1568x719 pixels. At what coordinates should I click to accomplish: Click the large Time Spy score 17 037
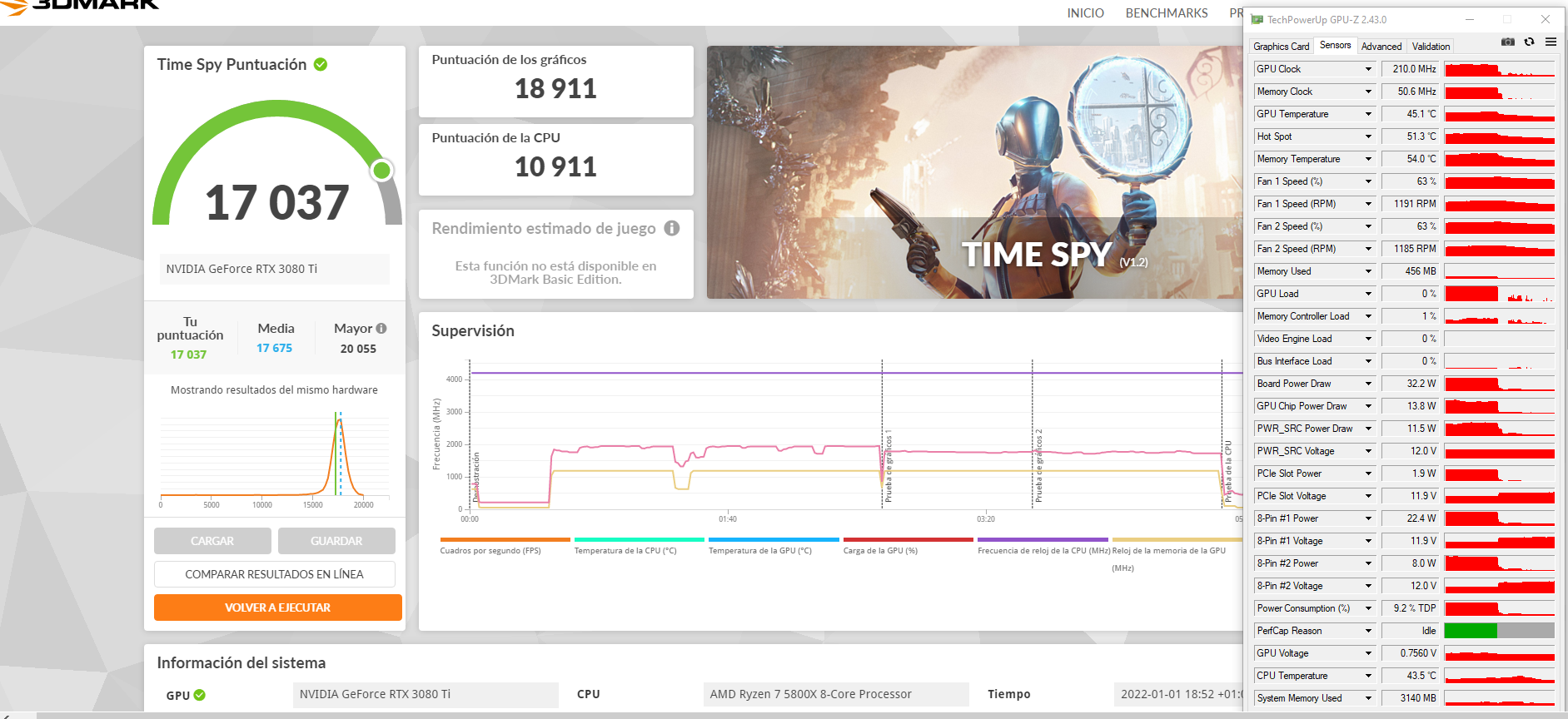pos(277,202)
